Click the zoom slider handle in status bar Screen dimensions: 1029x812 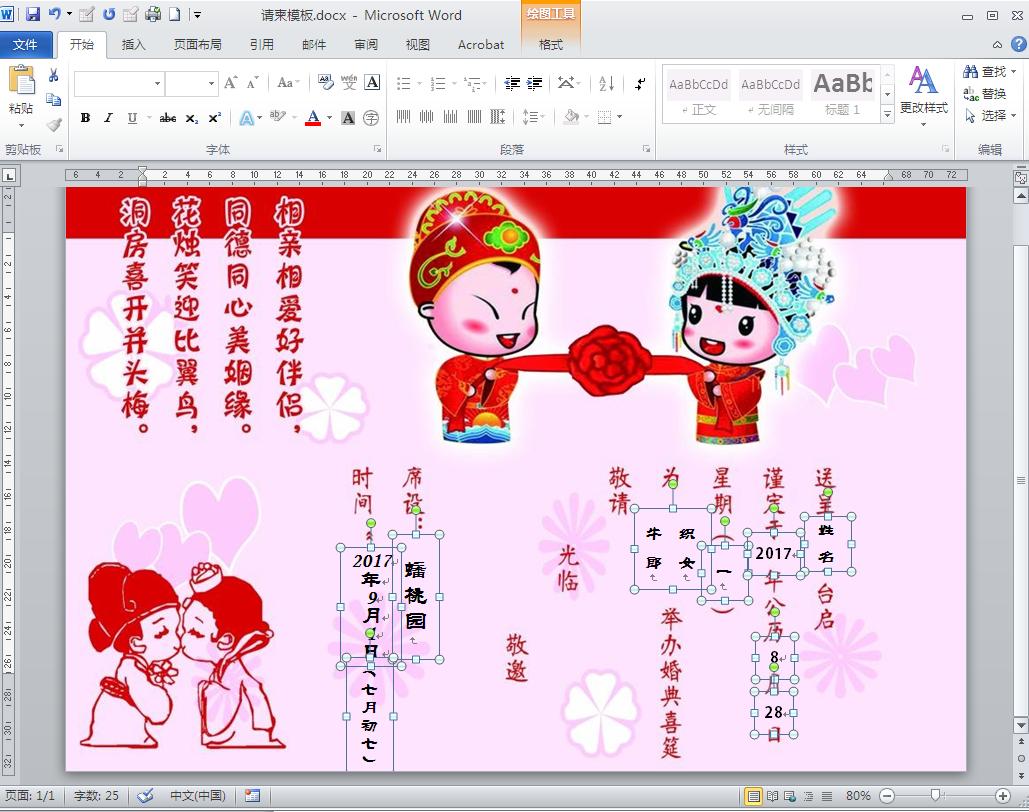[x=934, y=796]
